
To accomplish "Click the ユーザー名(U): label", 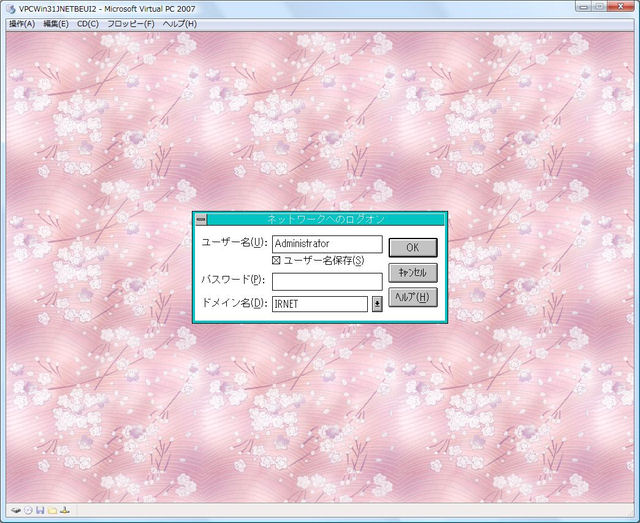I will [x=234, y=243].
